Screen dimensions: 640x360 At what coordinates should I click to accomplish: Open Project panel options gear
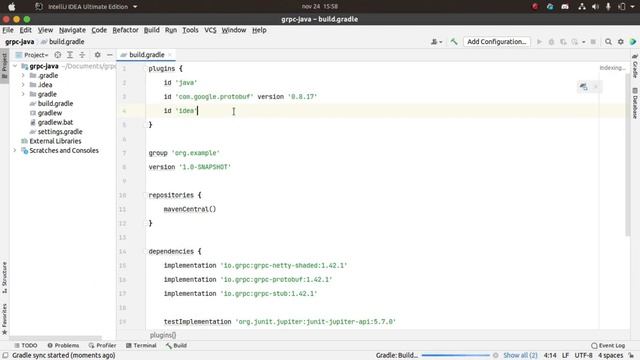pyautogui.click(x=97, y=55)
